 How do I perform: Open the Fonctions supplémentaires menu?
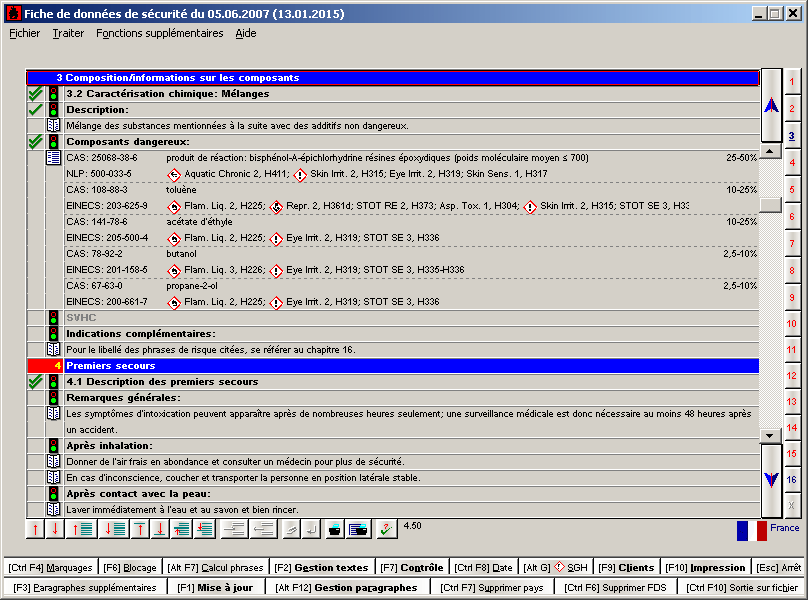[160, 33]
